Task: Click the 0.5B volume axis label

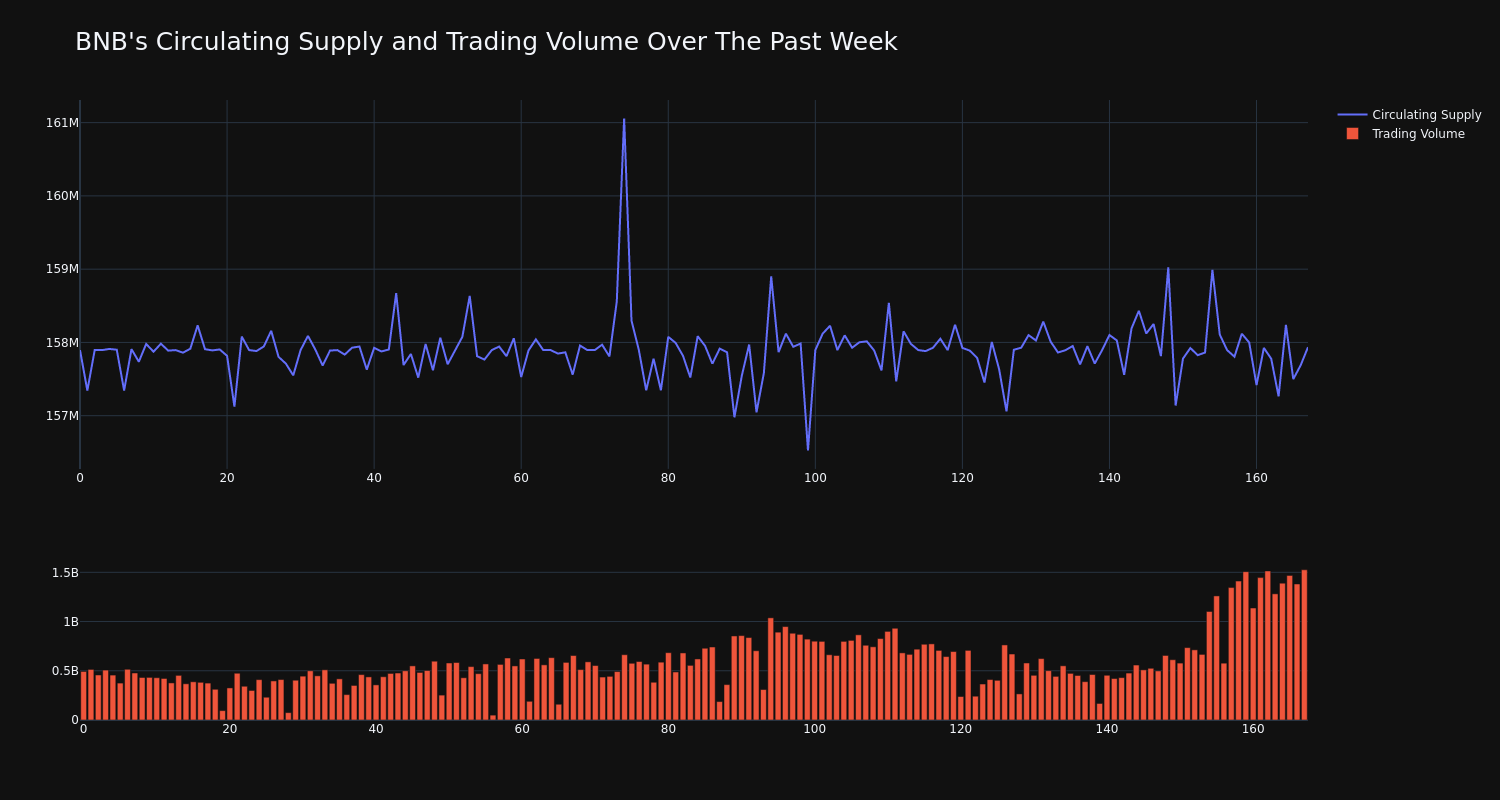Action: click(x=65, y=671)
